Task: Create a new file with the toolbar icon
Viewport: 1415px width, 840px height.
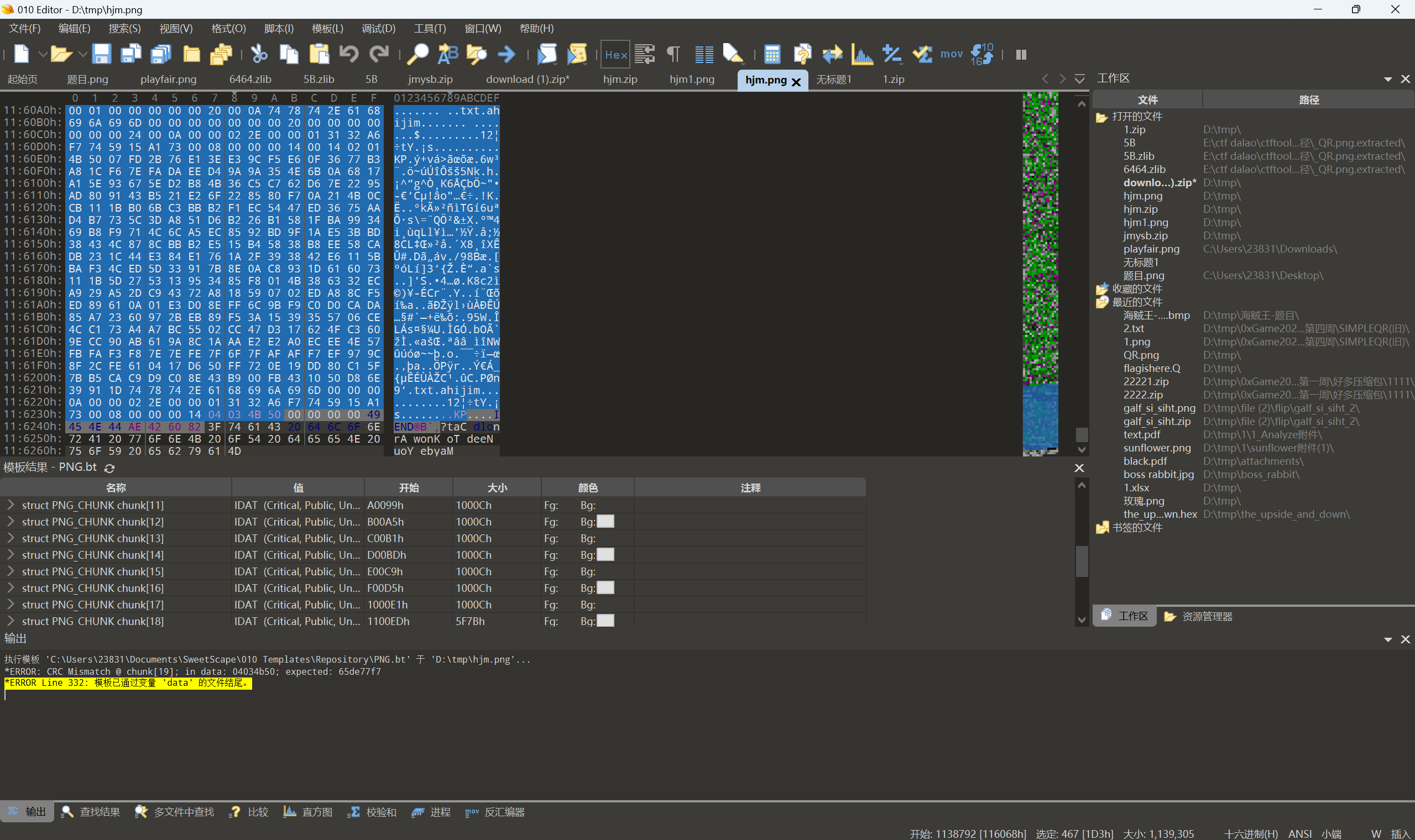Action: (22, 54)
